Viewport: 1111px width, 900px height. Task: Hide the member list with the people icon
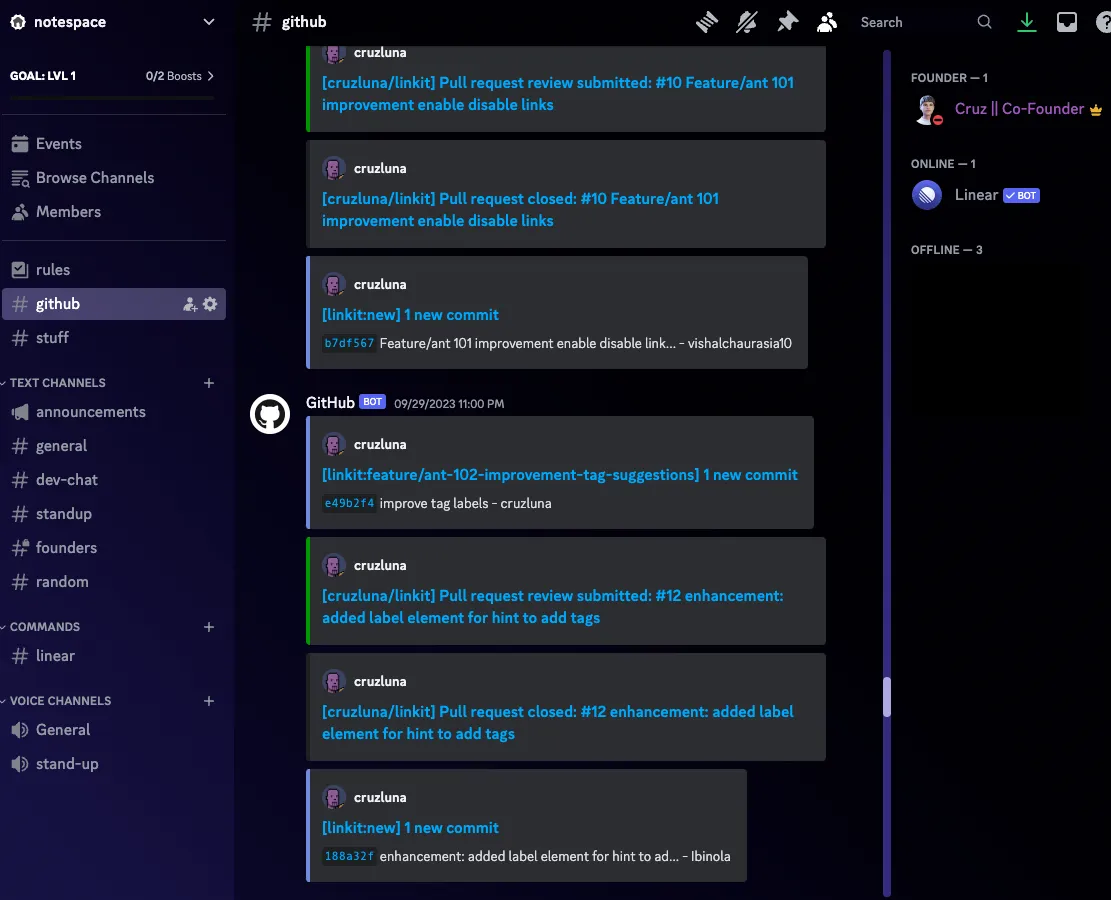827,21
